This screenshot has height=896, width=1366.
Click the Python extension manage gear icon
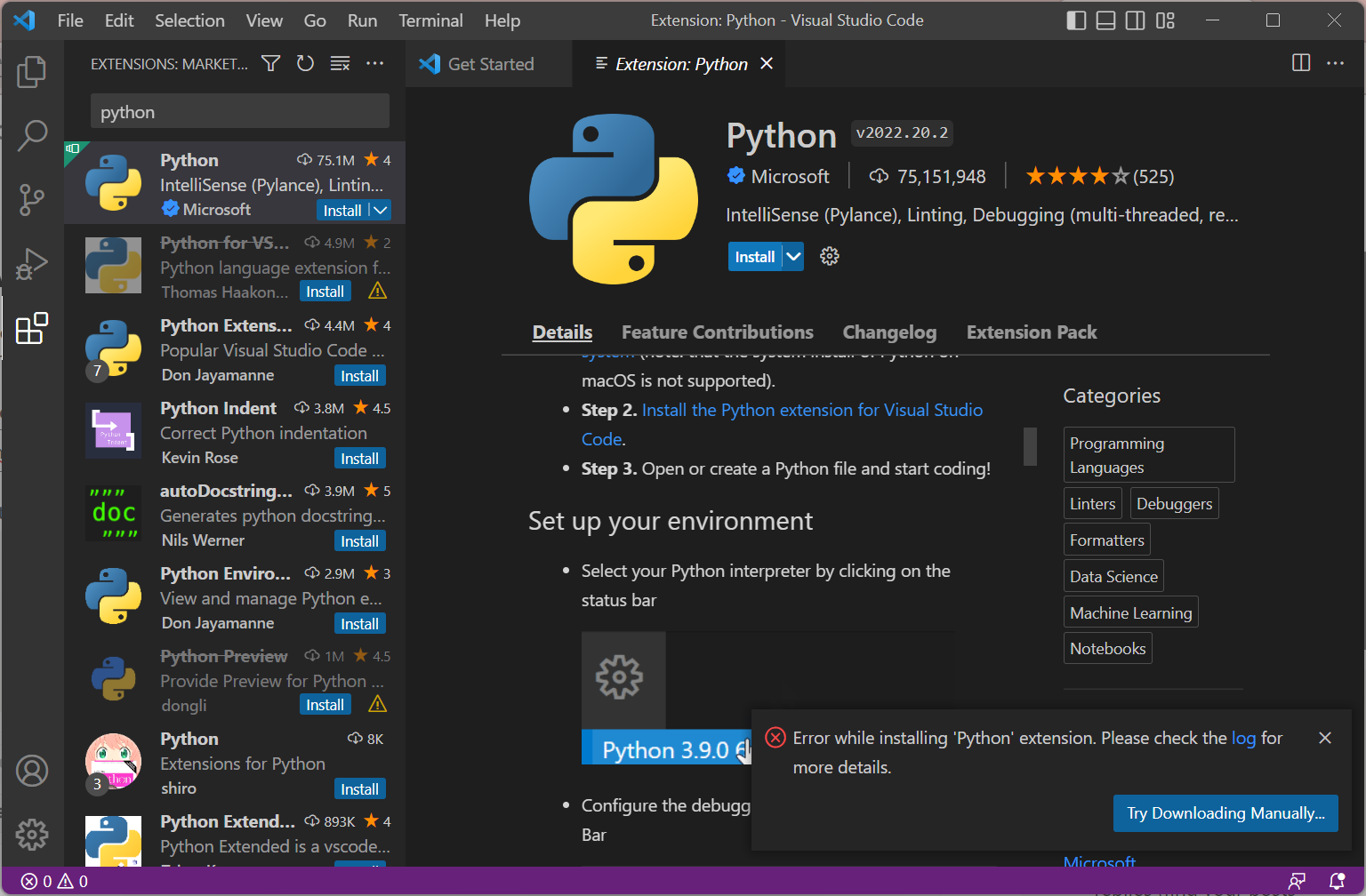(829, 257)
